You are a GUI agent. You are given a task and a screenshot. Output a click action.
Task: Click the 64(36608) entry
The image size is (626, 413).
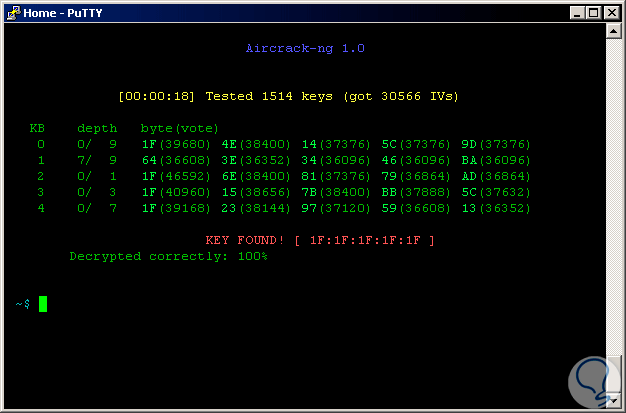coord(176,160)
